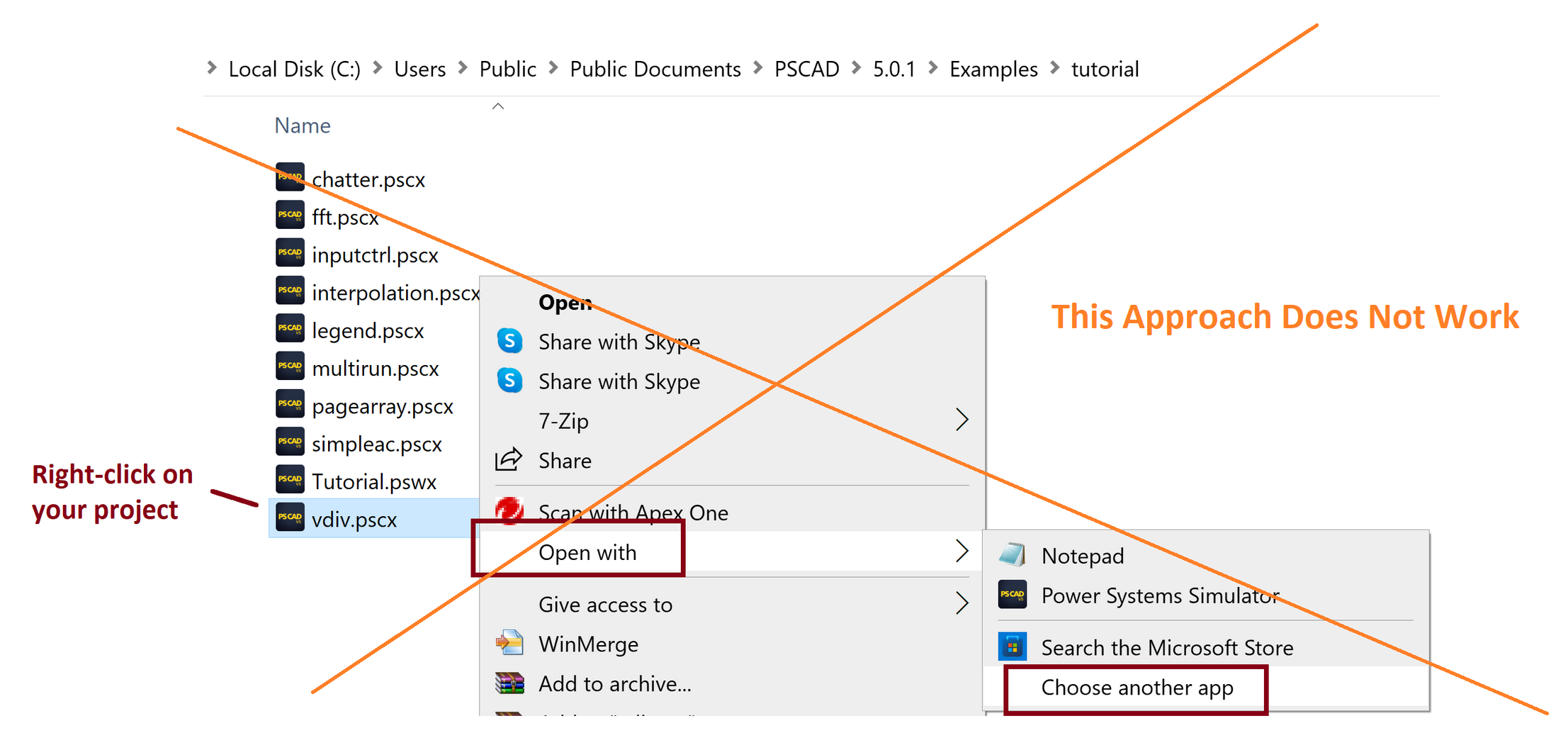
Task: Click the WinMerge icon in context menu
Action: click(x=509, y=643)
